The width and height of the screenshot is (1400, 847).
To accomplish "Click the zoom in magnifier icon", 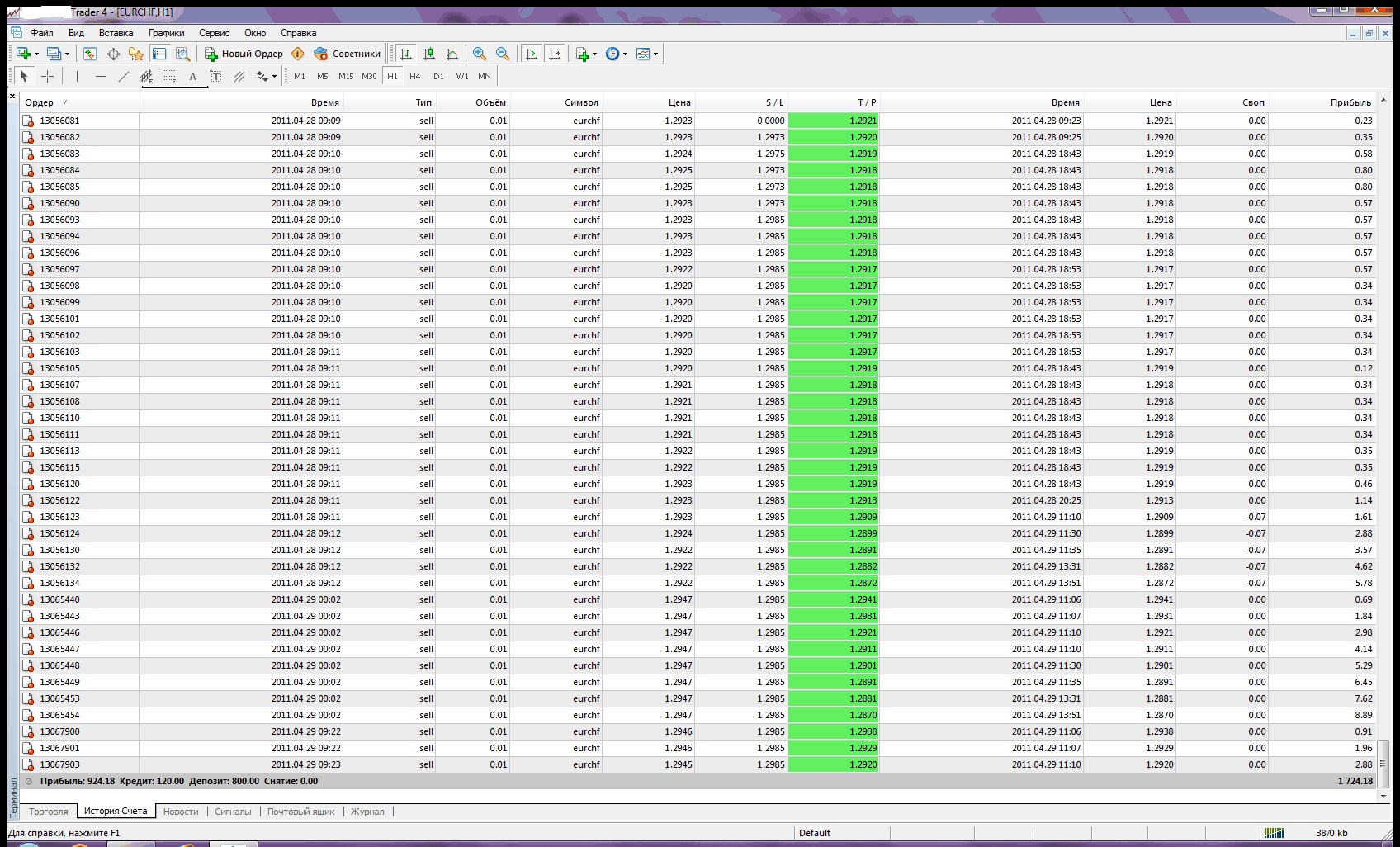I will pyautogui.click(x=480, y=54).
